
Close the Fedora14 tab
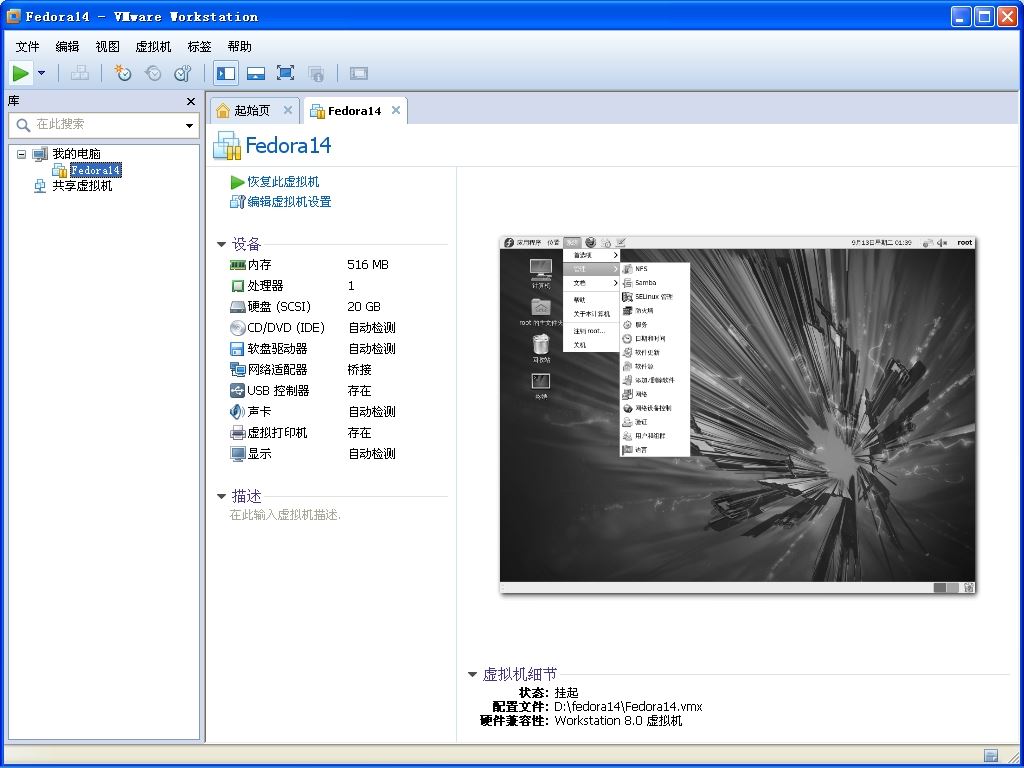[396, 110]
